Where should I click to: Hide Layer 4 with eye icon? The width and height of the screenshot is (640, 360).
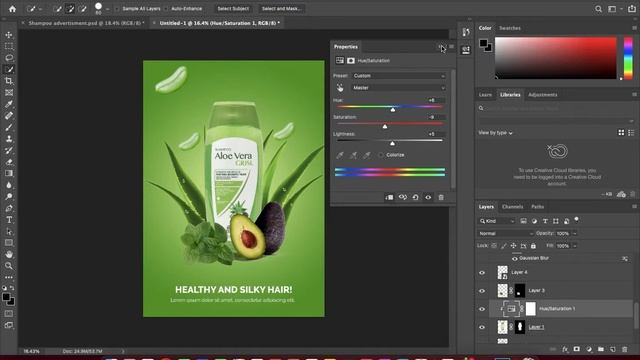[x=482, y=273]
